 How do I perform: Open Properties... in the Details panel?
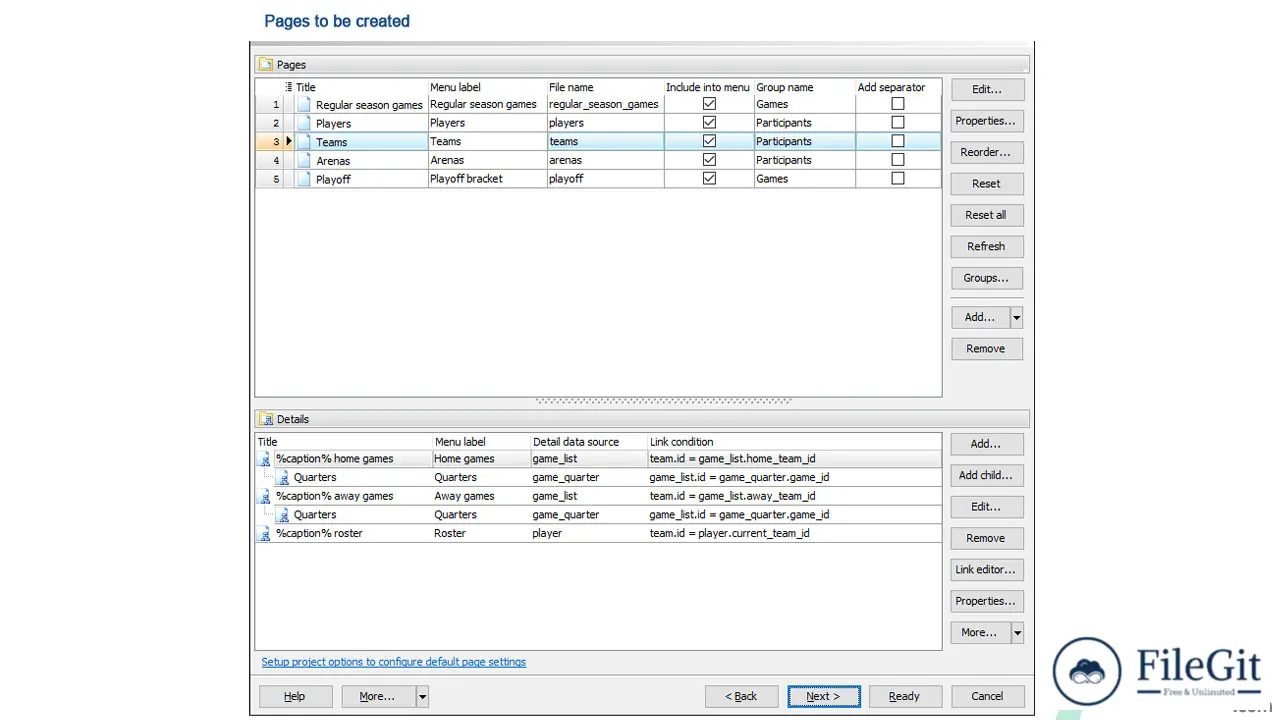coord(986,601)
